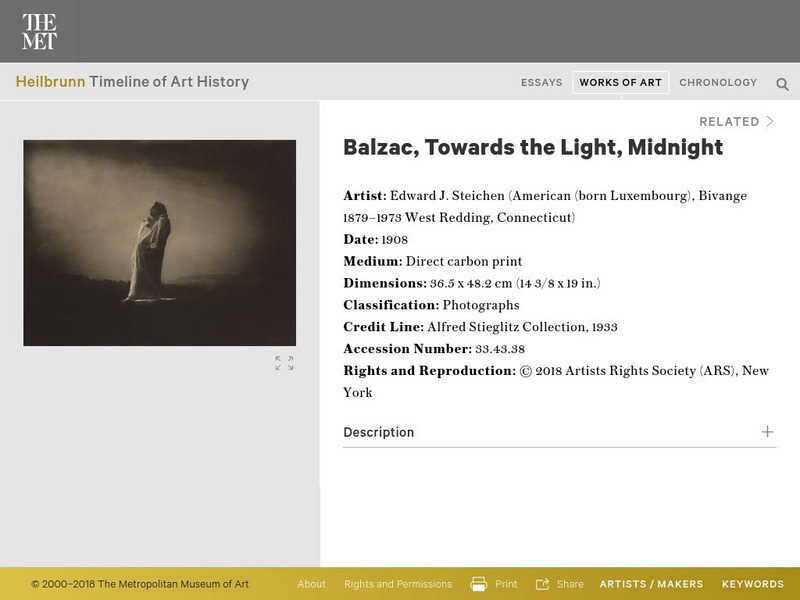
Task: Click the plus icon next to Description
Action: pyautogui.click(x=766, y=432)
